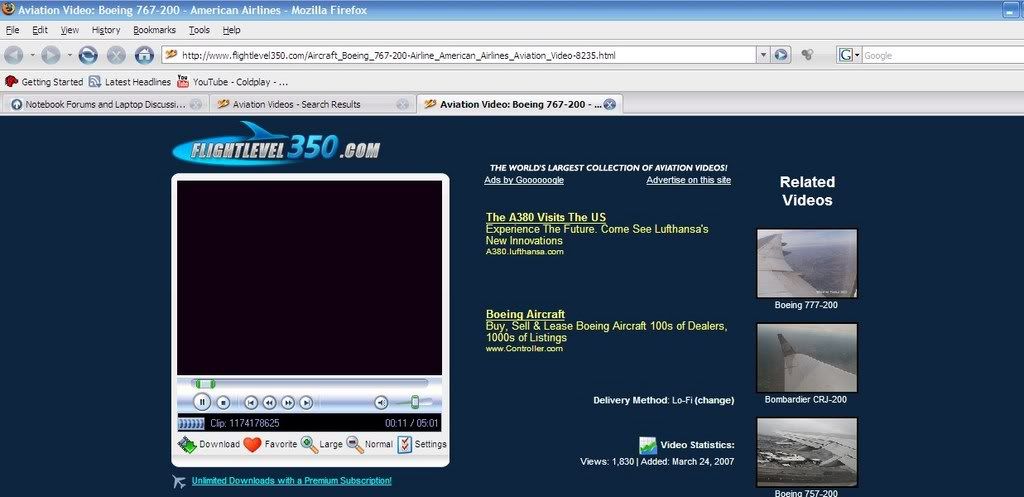Click the www.Controller.com URL
The image size is (1024, 497).
click(524, 349)
